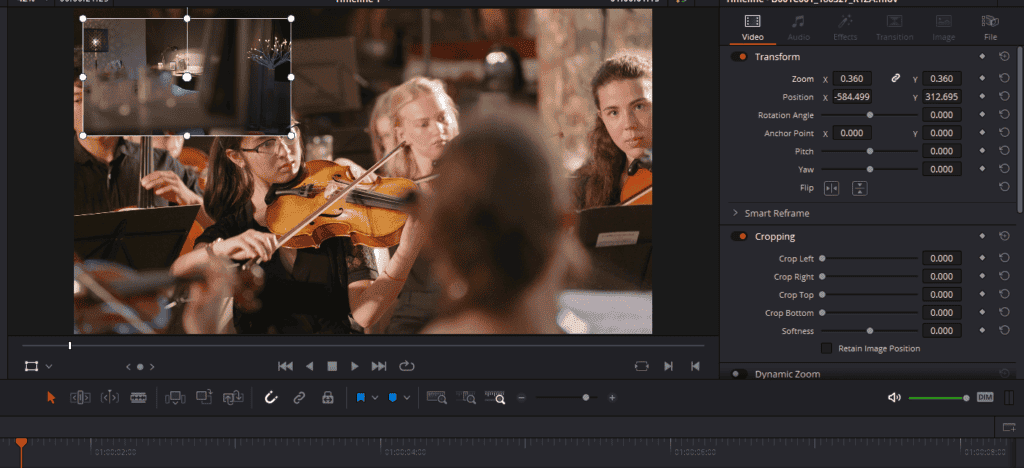Disable the Transform section toggle
This screenshot has height=468, width=1024.
point(739,57)
